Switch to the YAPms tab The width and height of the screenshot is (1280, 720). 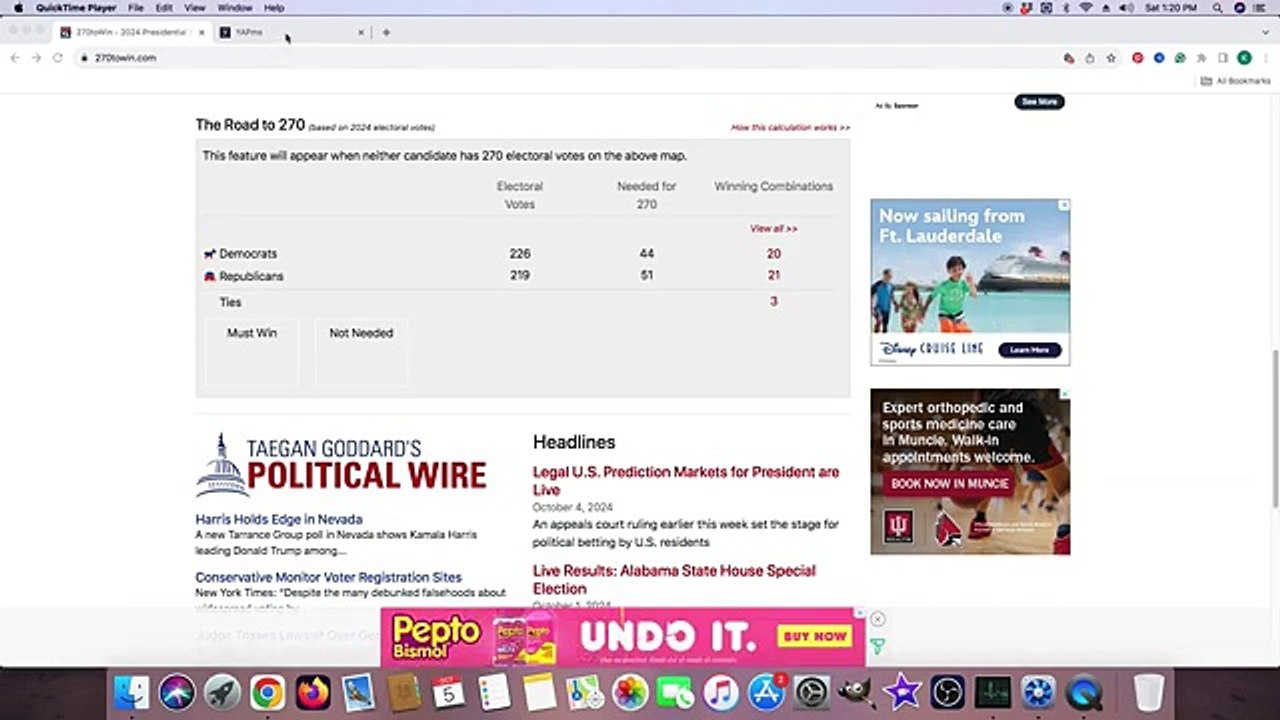292,32
